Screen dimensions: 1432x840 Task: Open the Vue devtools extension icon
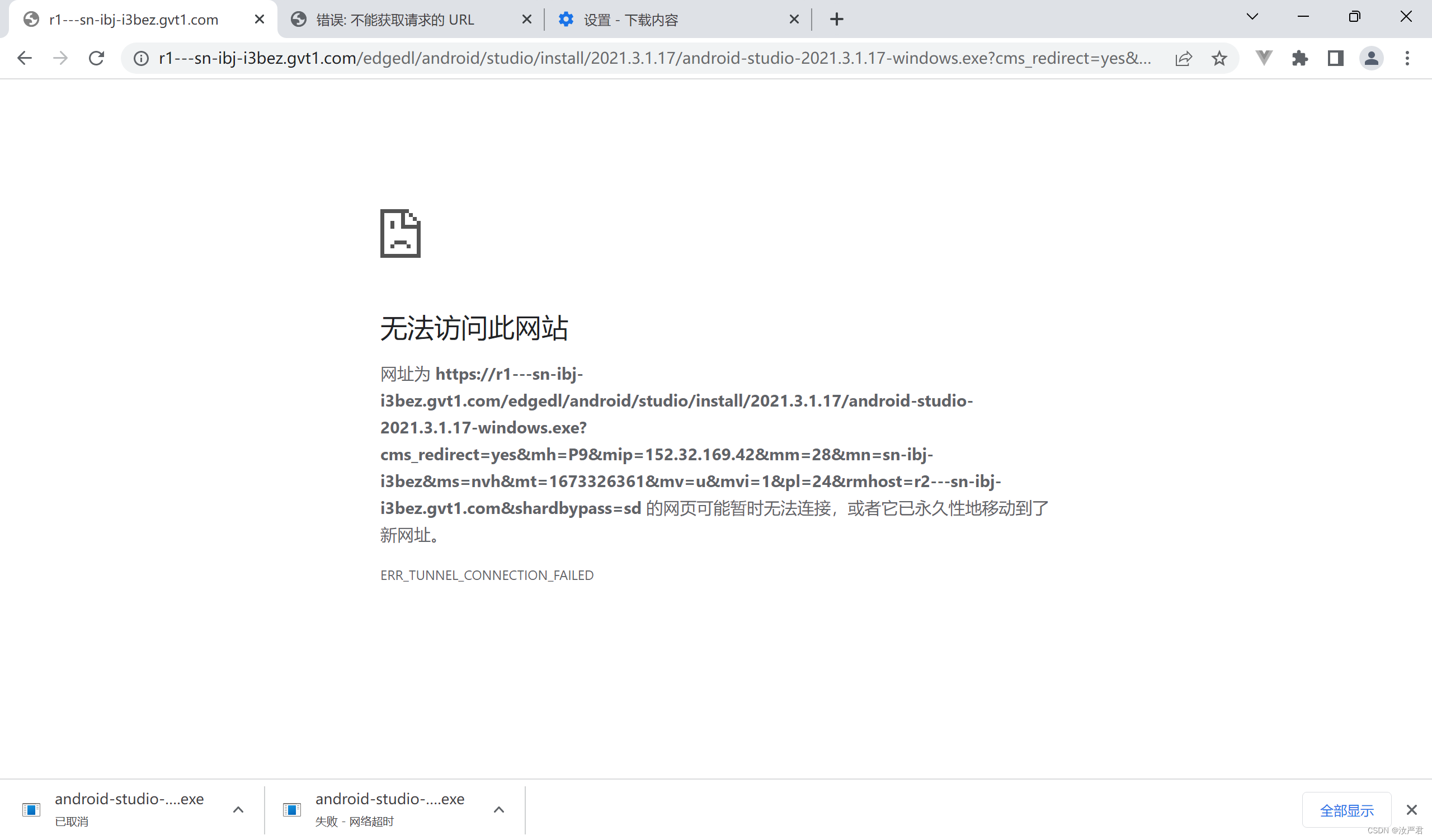pyautogui.click(x=1263, y=58)
